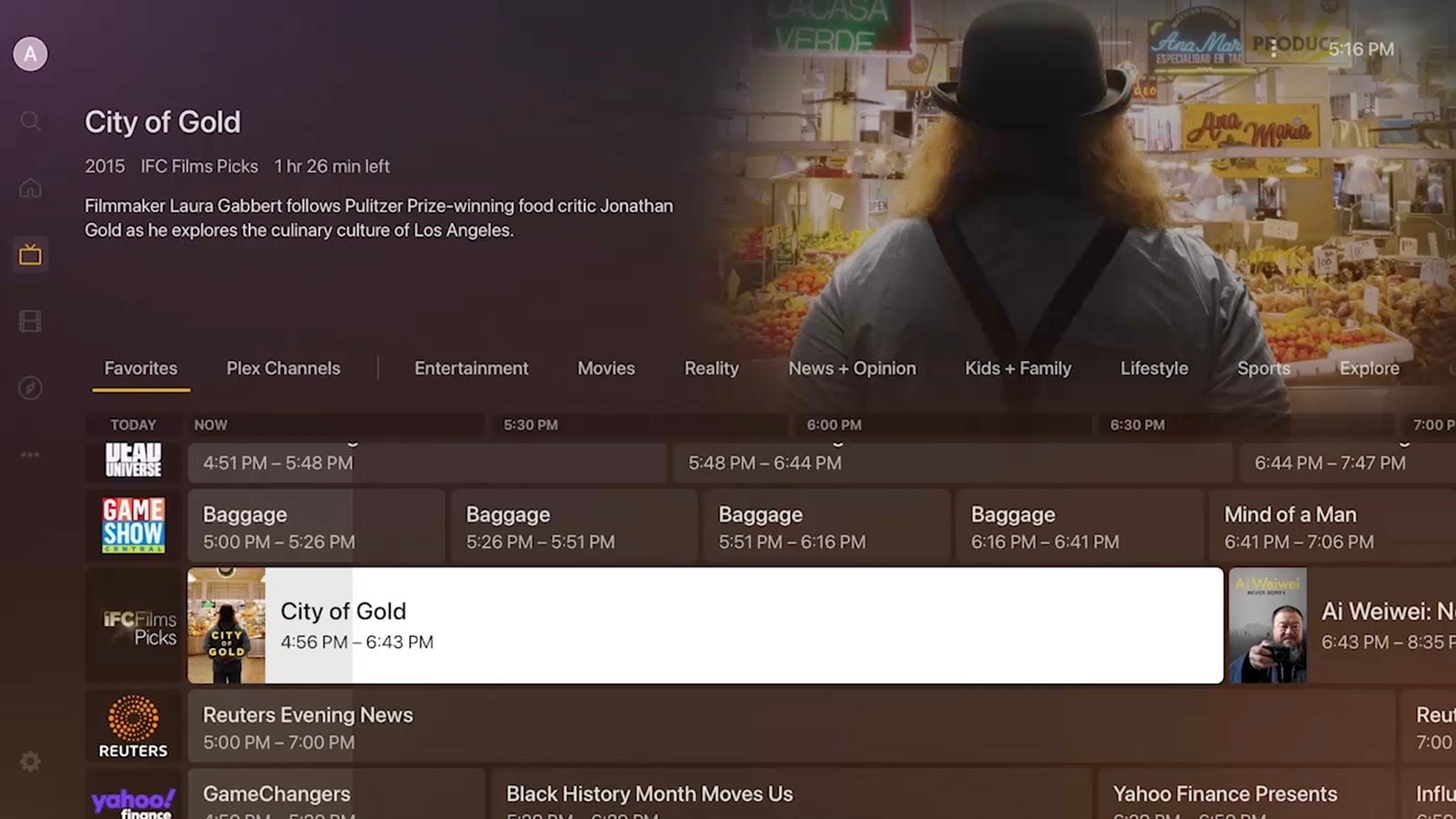1456x819 pixels.
Task: Select the Reuters channel logo
Action: click(x=133, y=726)
